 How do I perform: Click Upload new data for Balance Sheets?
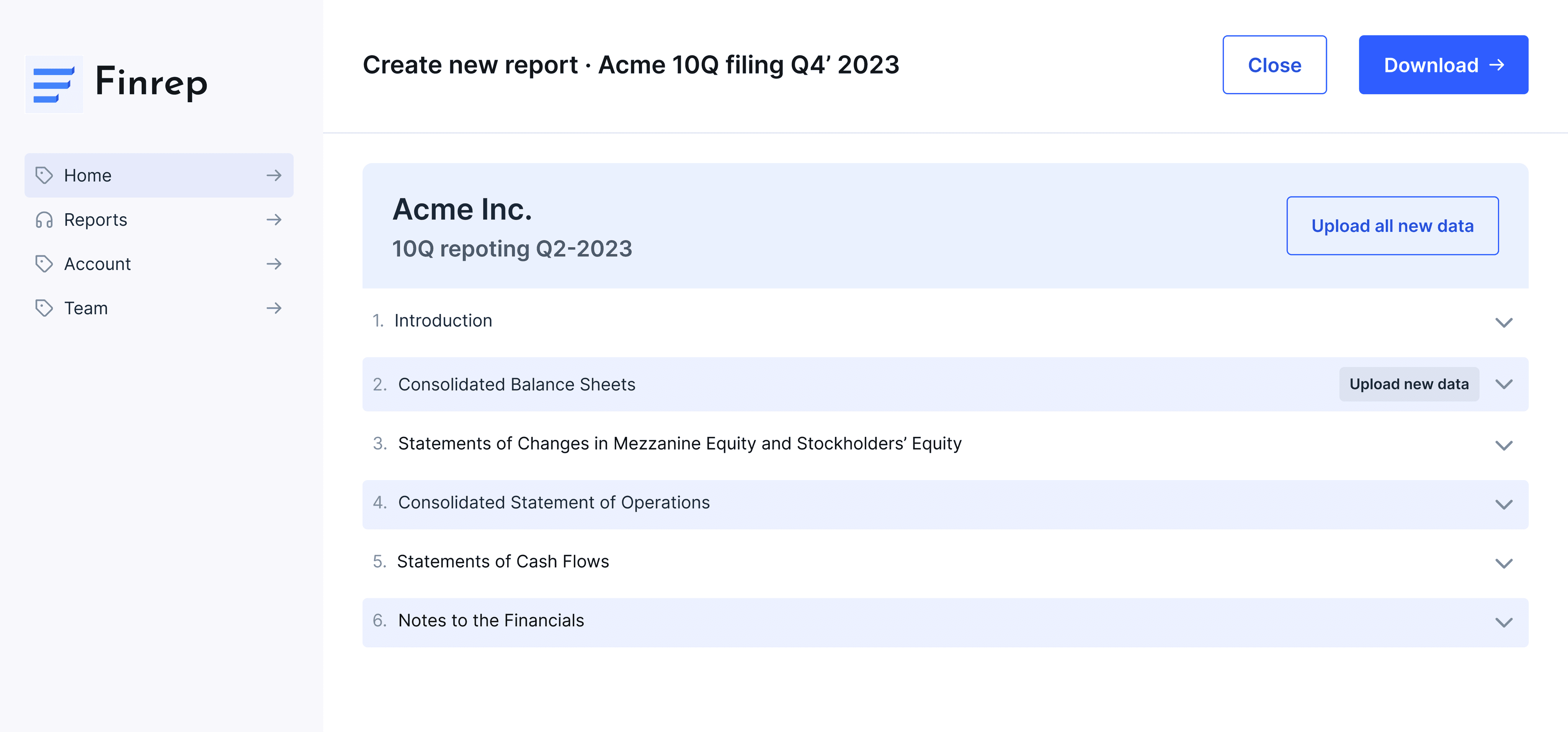pos(1408,384)
